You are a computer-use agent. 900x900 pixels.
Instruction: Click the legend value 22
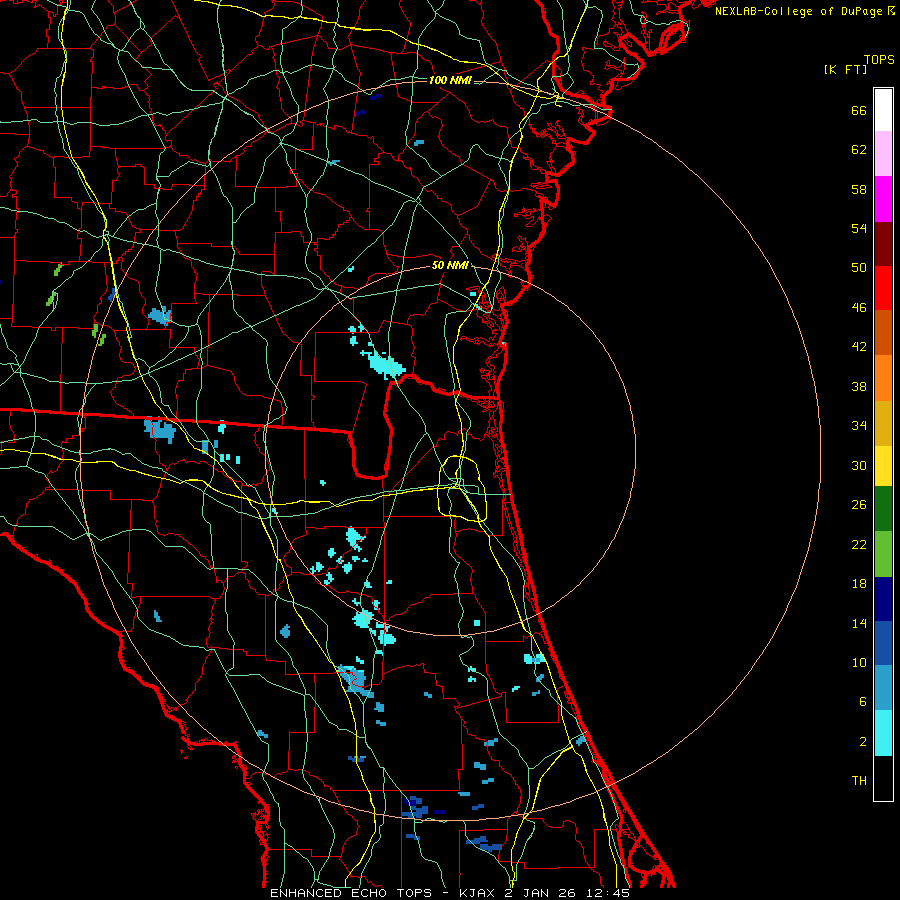[x=859, y=545]
